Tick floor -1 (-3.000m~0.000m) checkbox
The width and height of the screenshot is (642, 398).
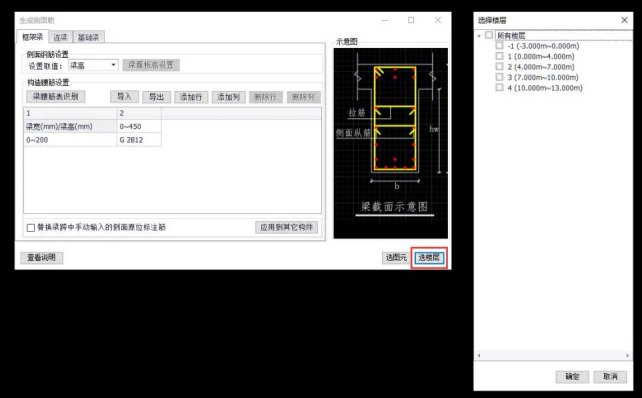(x=499, y=45)
